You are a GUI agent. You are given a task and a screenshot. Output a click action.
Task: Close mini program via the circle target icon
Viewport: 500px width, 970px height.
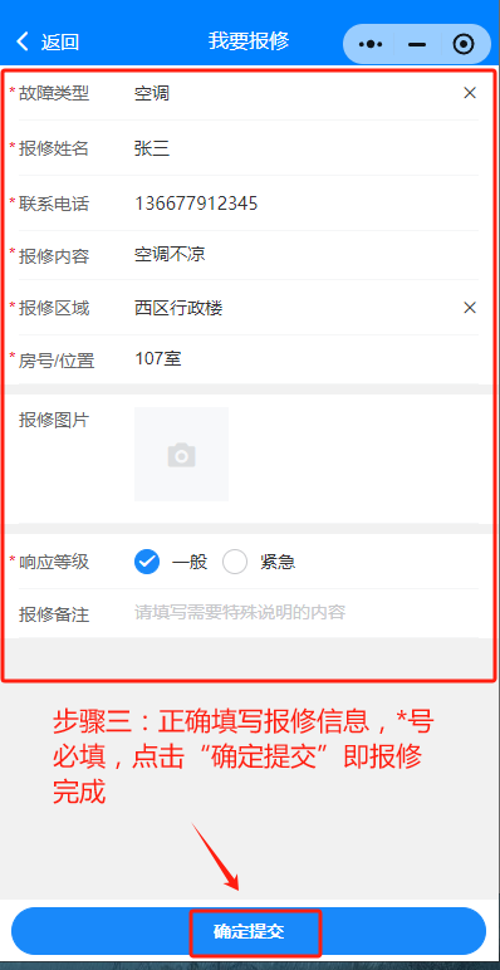(x=463, y=44)
